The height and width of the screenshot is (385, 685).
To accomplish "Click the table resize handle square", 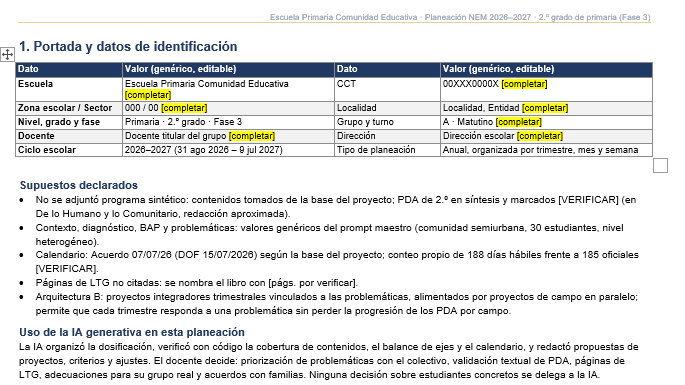I will [x=660, y=166].
